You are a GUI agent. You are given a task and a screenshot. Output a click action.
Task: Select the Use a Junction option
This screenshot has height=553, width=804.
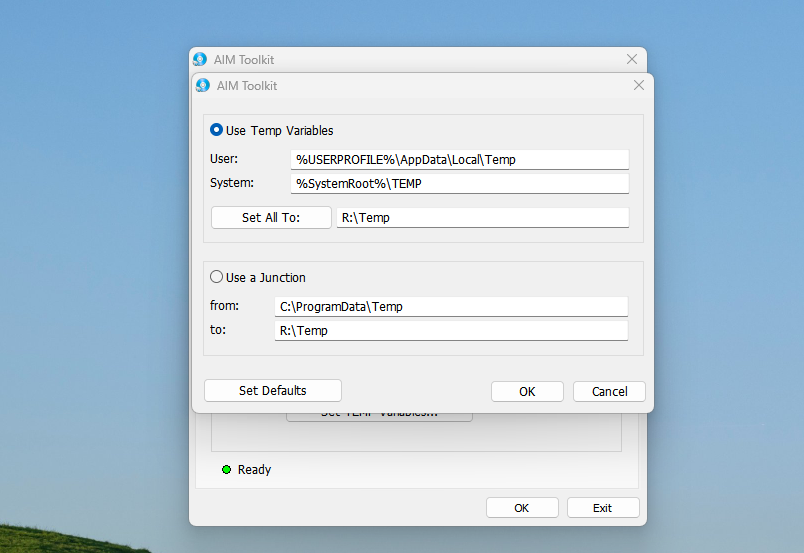pos(217,277)
